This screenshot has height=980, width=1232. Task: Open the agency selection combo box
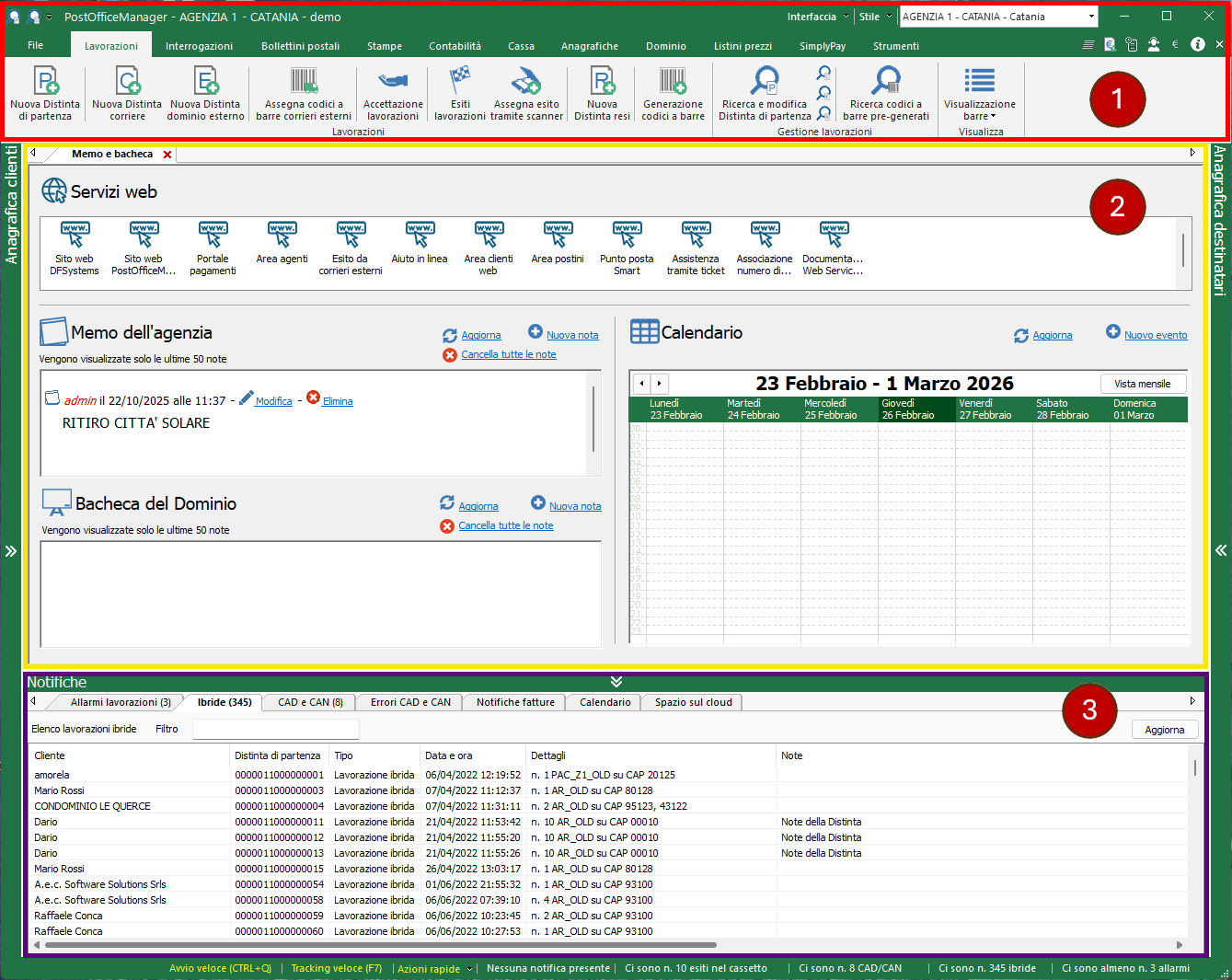(1091, 17)
